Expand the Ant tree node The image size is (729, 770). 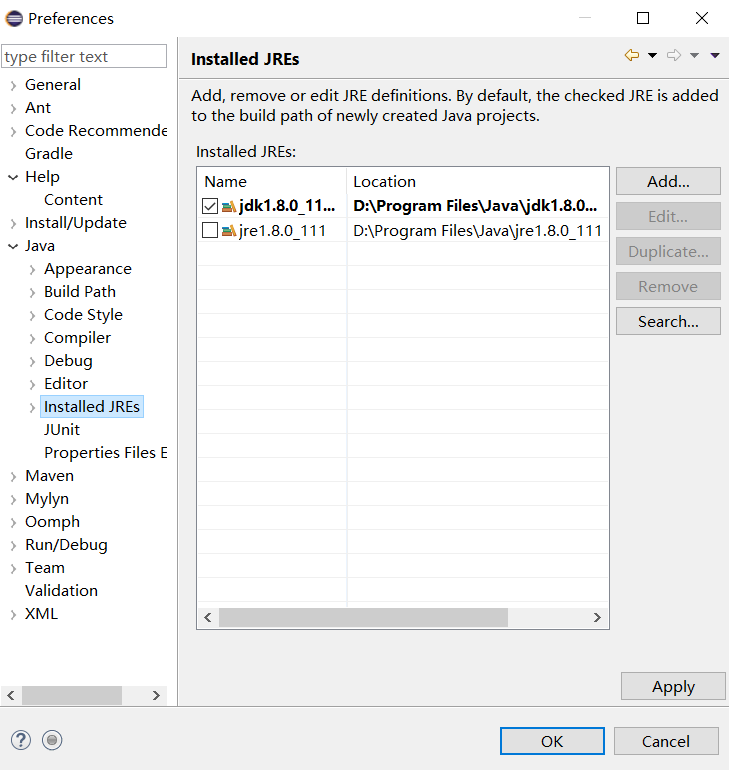coord(13,109)
